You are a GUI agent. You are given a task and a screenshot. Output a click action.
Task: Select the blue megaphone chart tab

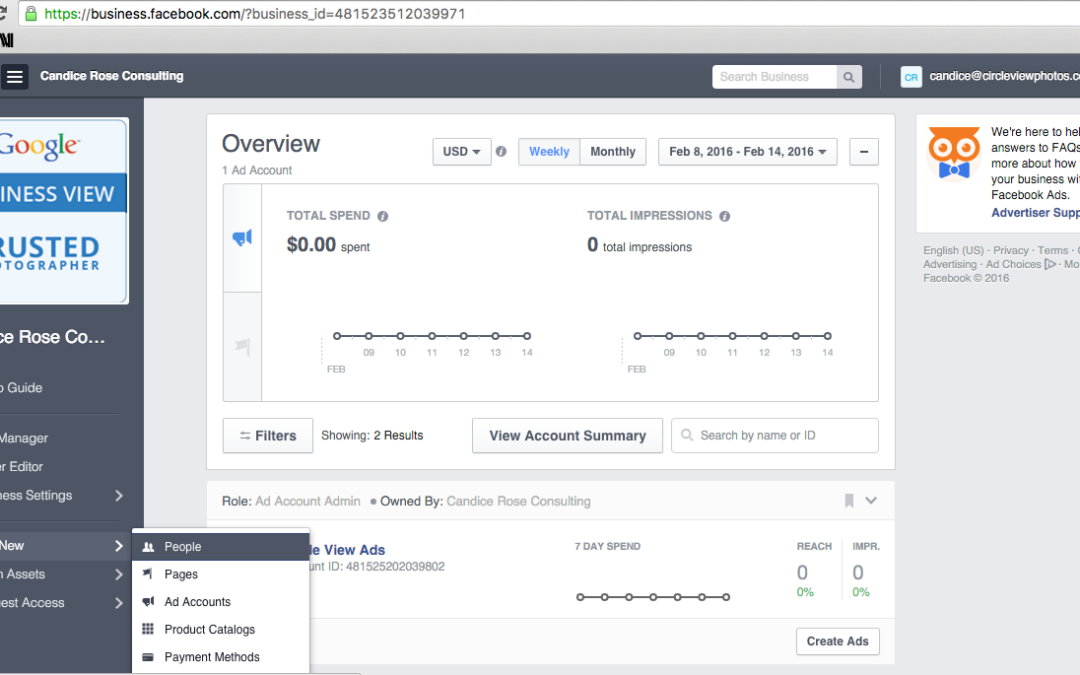click(242, 238)
